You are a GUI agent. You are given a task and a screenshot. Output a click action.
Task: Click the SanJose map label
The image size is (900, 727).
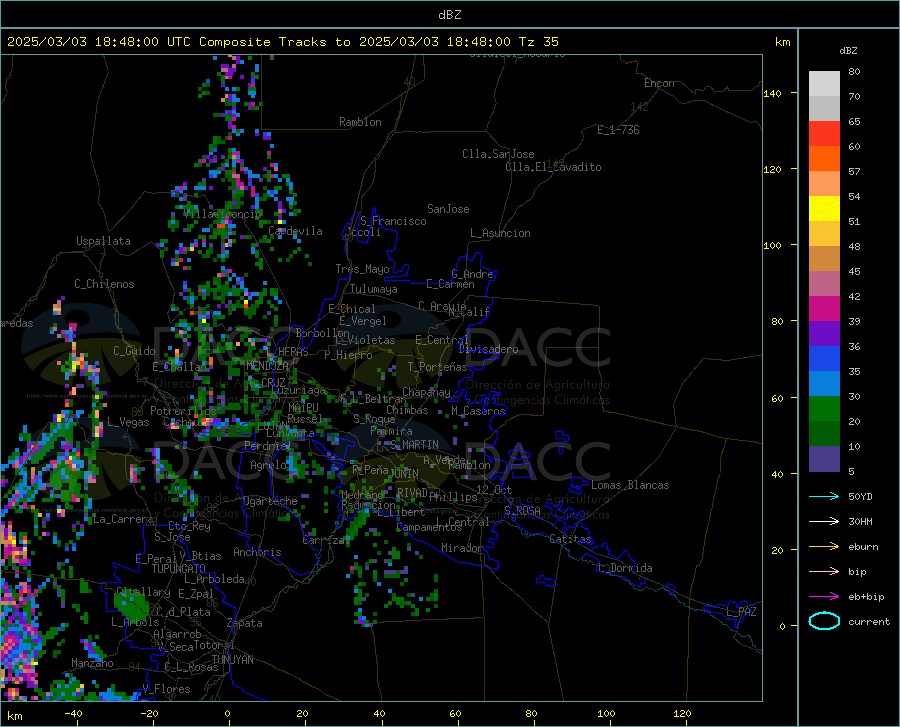tap(448, 209)
